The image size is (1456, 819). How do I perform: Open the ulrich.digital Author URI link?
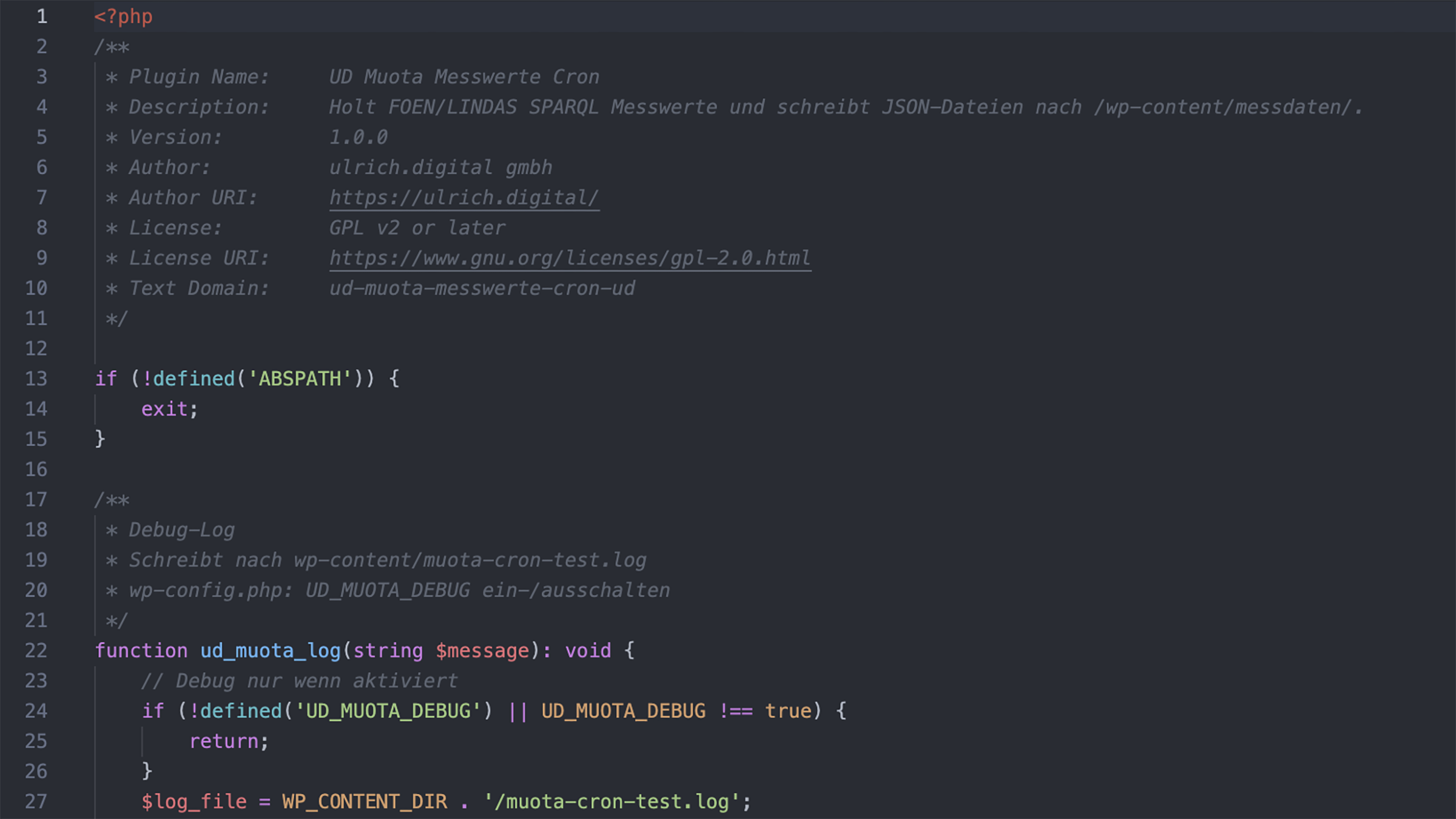point(463,198)
